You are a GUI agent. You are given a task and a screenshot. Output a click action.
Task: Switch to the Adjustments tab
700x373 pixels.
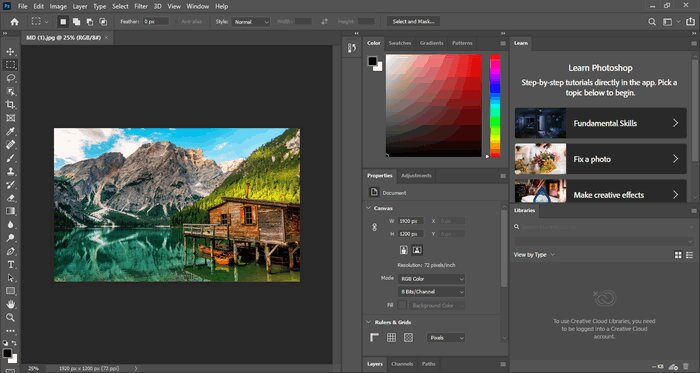tap(416, 176)
